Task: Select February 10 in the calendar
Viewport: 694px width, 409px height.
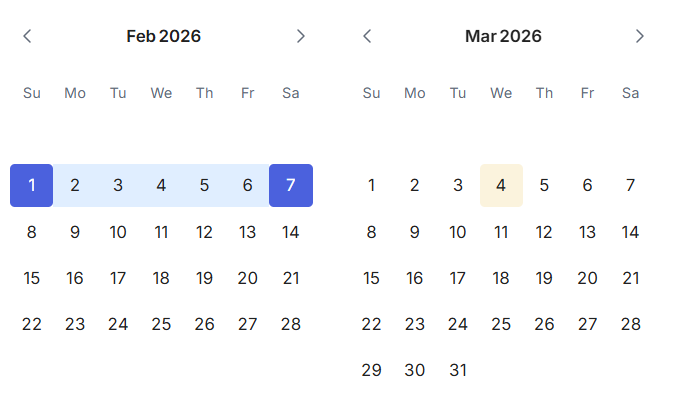Action: 118,232
